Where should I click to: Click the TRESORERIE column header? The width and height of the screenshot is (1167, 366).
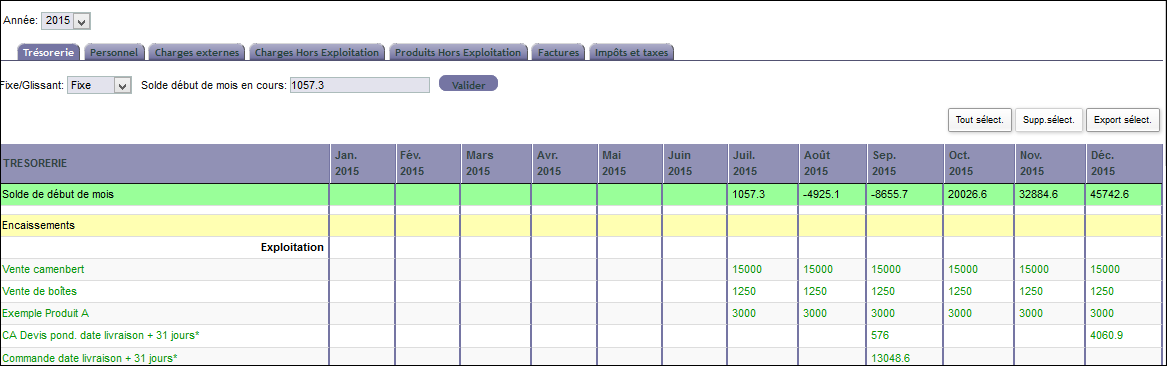coord(166,163)
